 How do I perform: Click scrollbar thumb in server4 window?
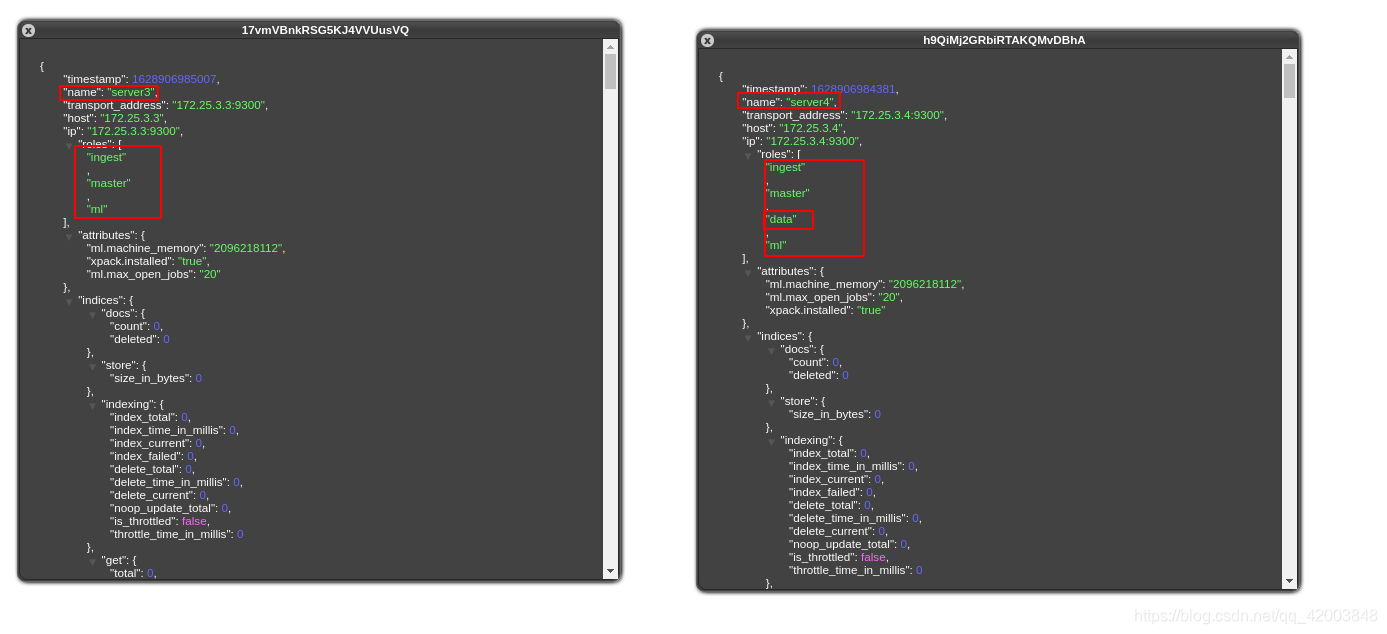1289,81
